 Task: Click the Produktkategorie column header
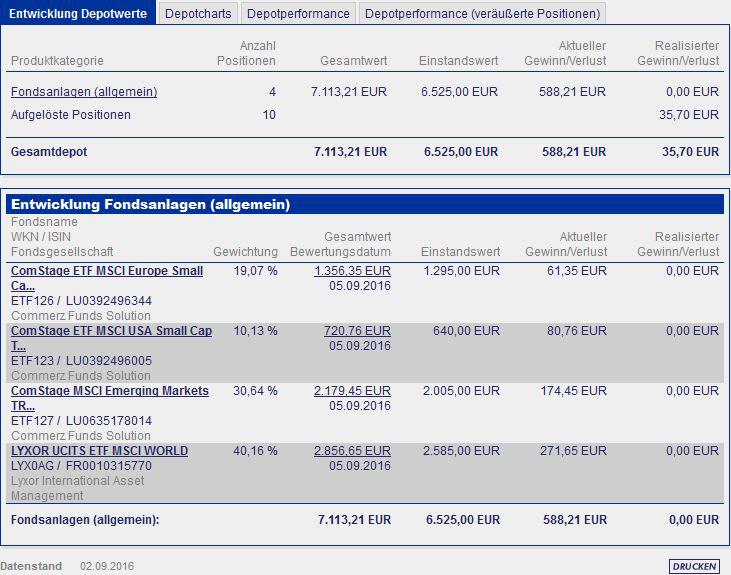pos(57,61)
